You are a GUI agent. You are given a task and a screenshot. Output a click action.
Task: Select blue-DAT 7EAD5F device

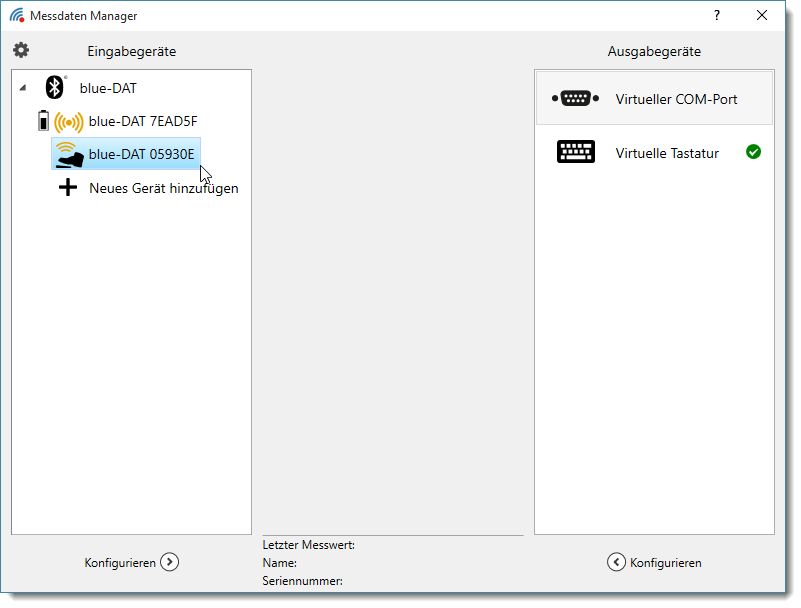point(143,122)
